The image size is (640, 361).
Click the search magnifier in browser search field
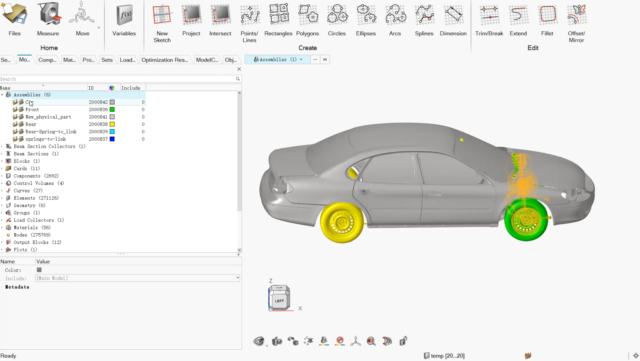point(238,79)
